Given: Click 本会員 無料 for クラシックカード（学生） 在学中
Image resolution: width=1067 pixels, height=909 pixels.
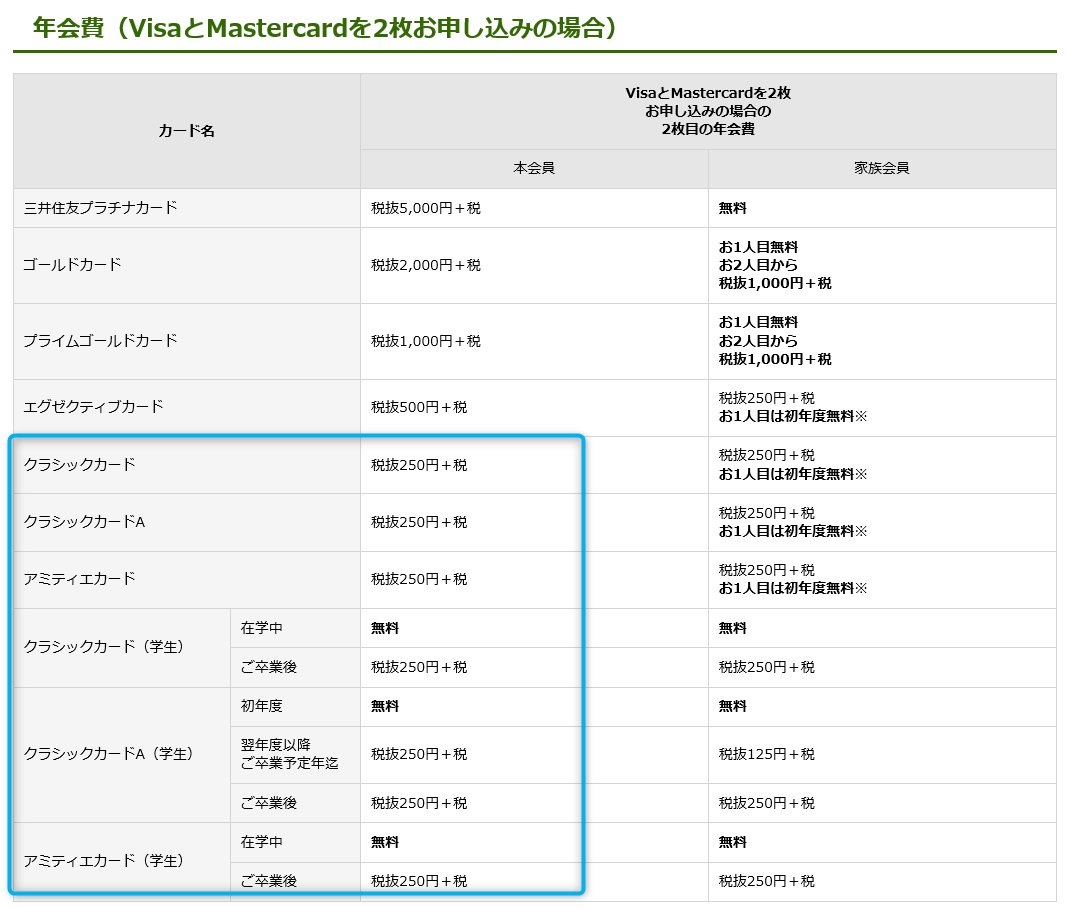Looking at the screenshot, I should [384, 629].
